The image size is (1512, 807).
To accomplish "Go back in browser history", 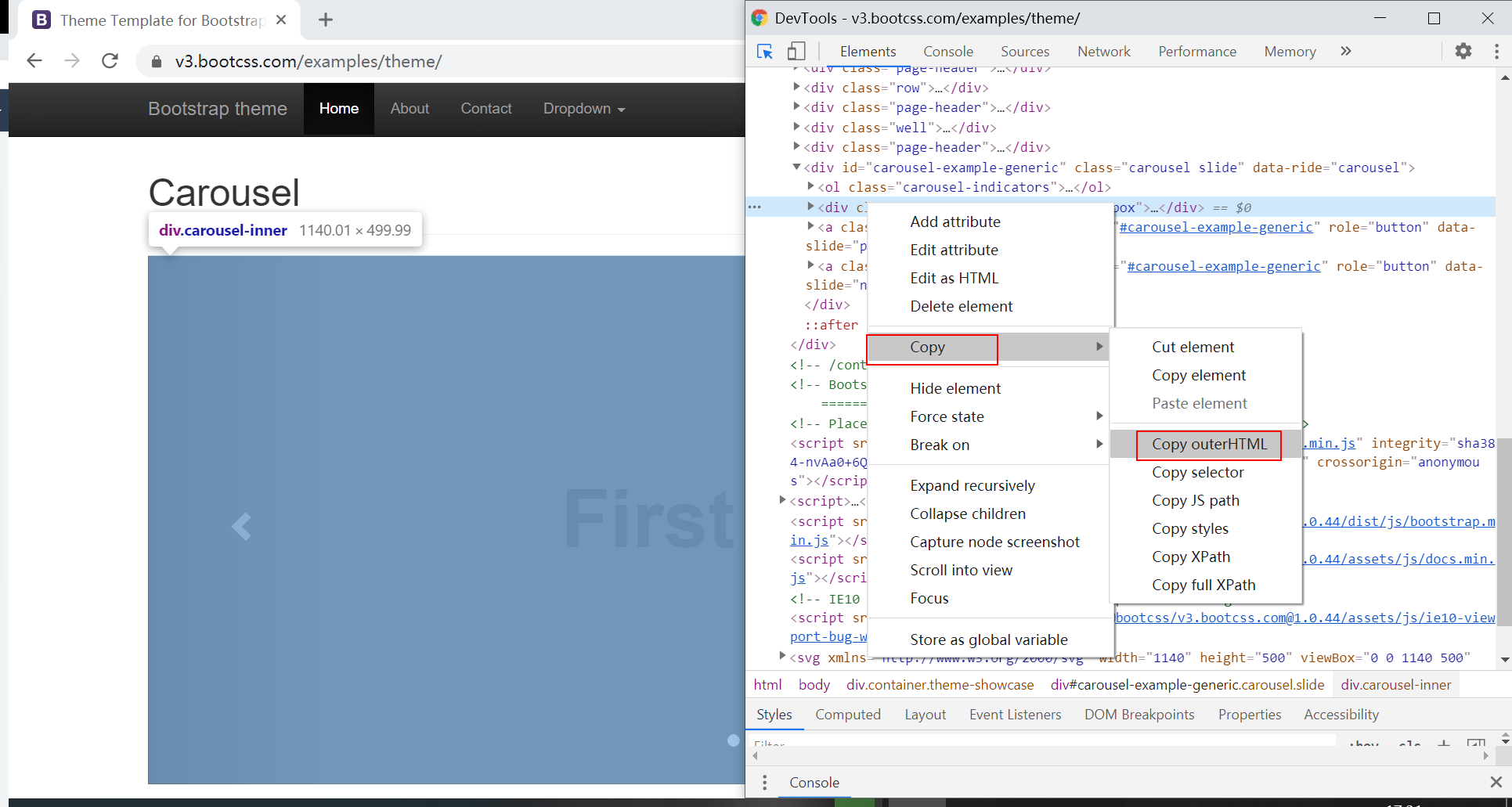I will click(x=34, y=61).
